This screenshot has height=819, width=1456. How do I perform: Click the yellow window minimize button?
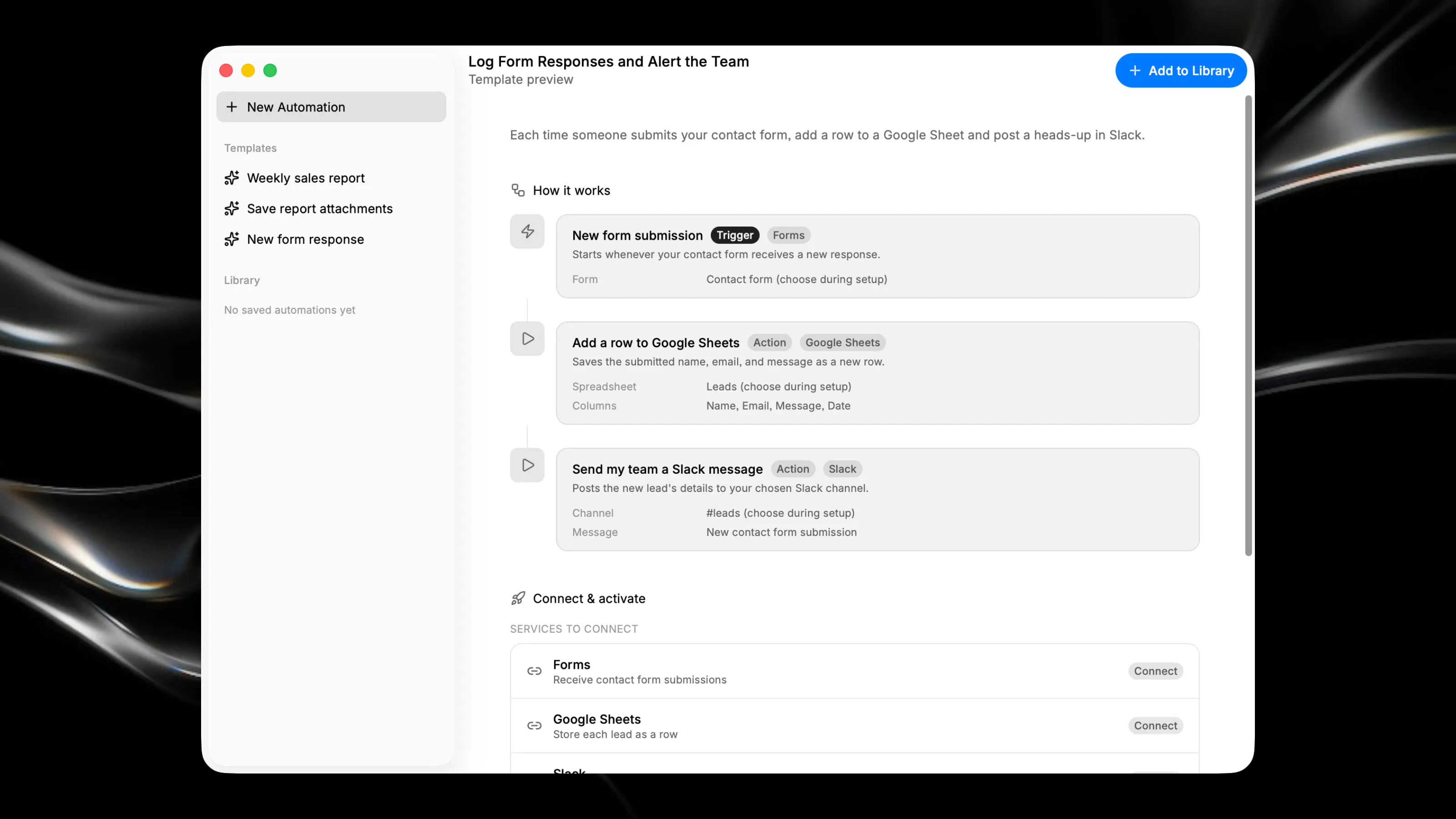click(248, 71)
